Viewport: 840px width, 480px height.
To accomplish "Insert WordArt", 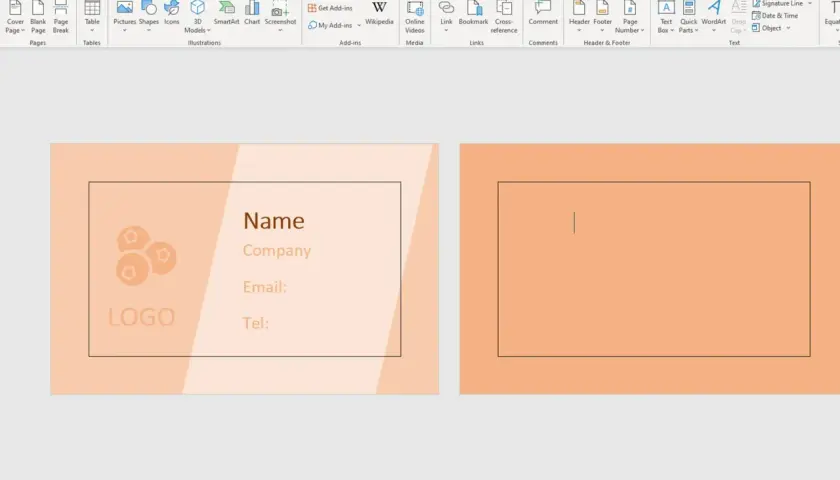I will [x=714, y=17].
